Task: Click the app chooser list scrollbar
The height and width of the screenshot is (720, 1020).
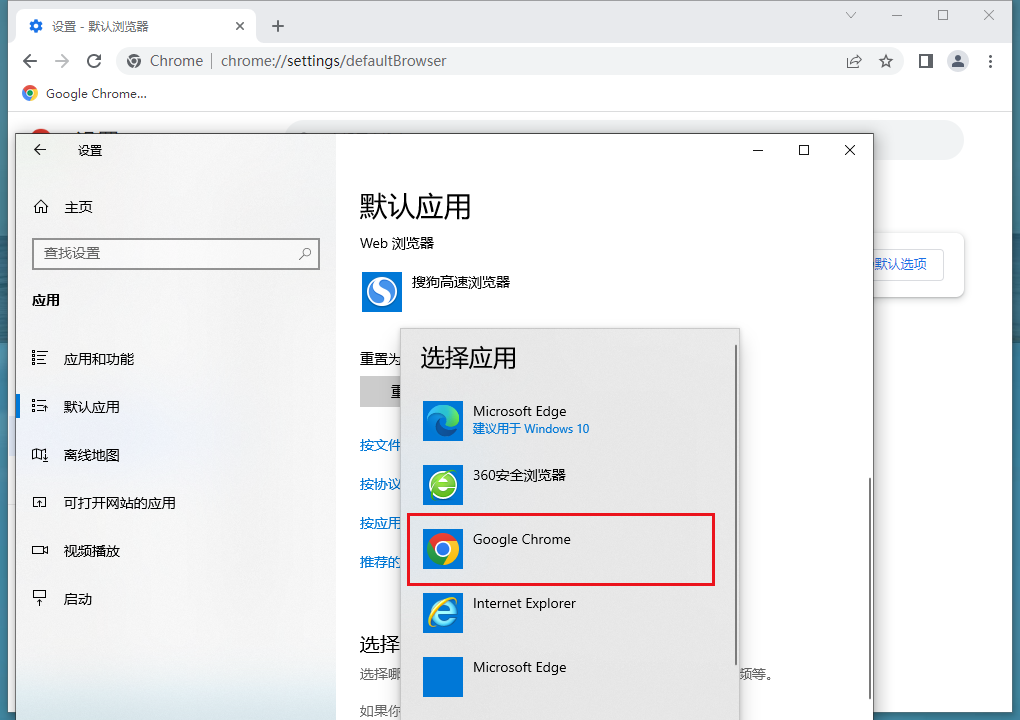Action: (736, 505)
